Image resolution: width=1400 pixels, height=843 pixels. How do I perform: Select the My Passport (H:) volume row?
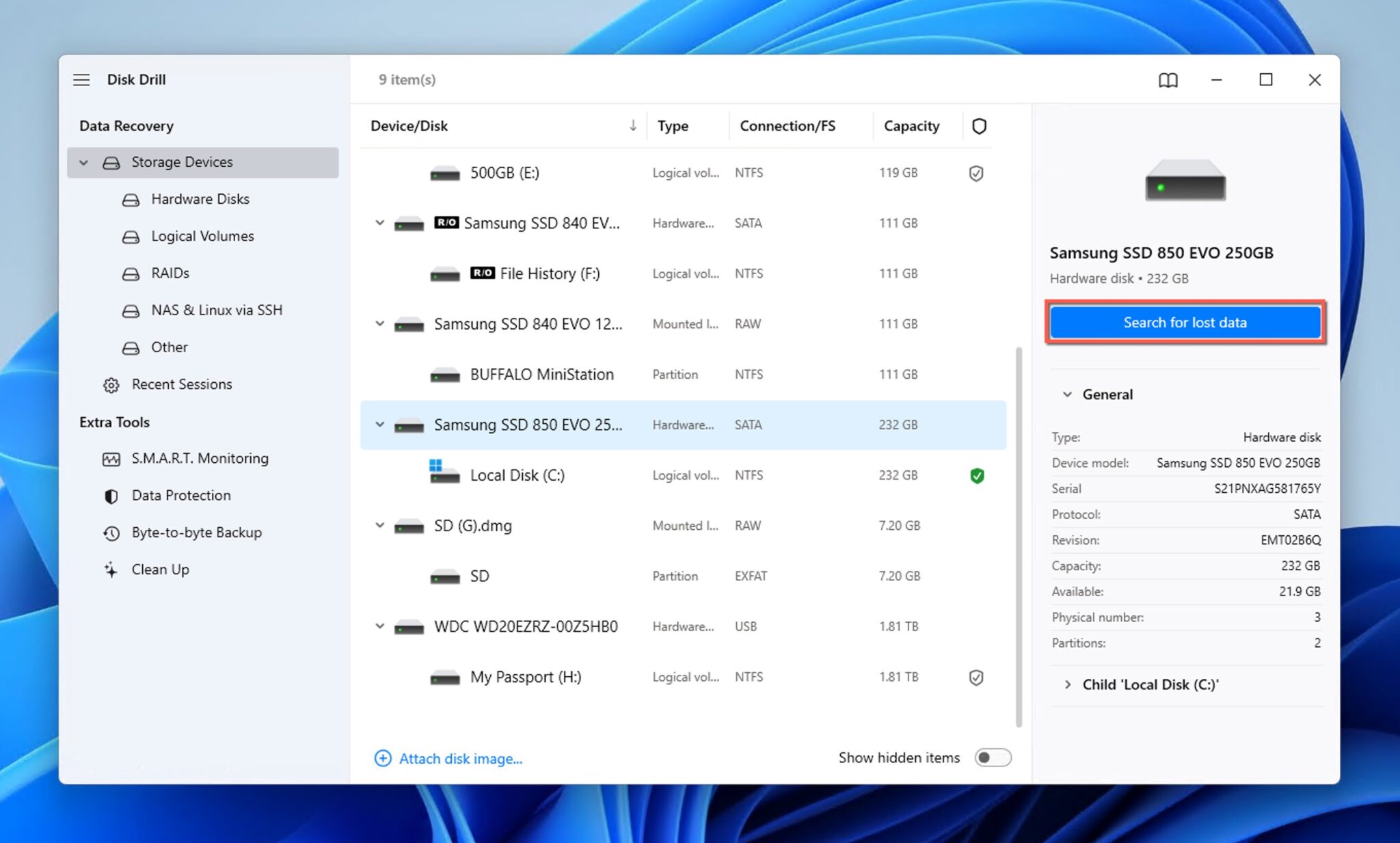(683, 677)
